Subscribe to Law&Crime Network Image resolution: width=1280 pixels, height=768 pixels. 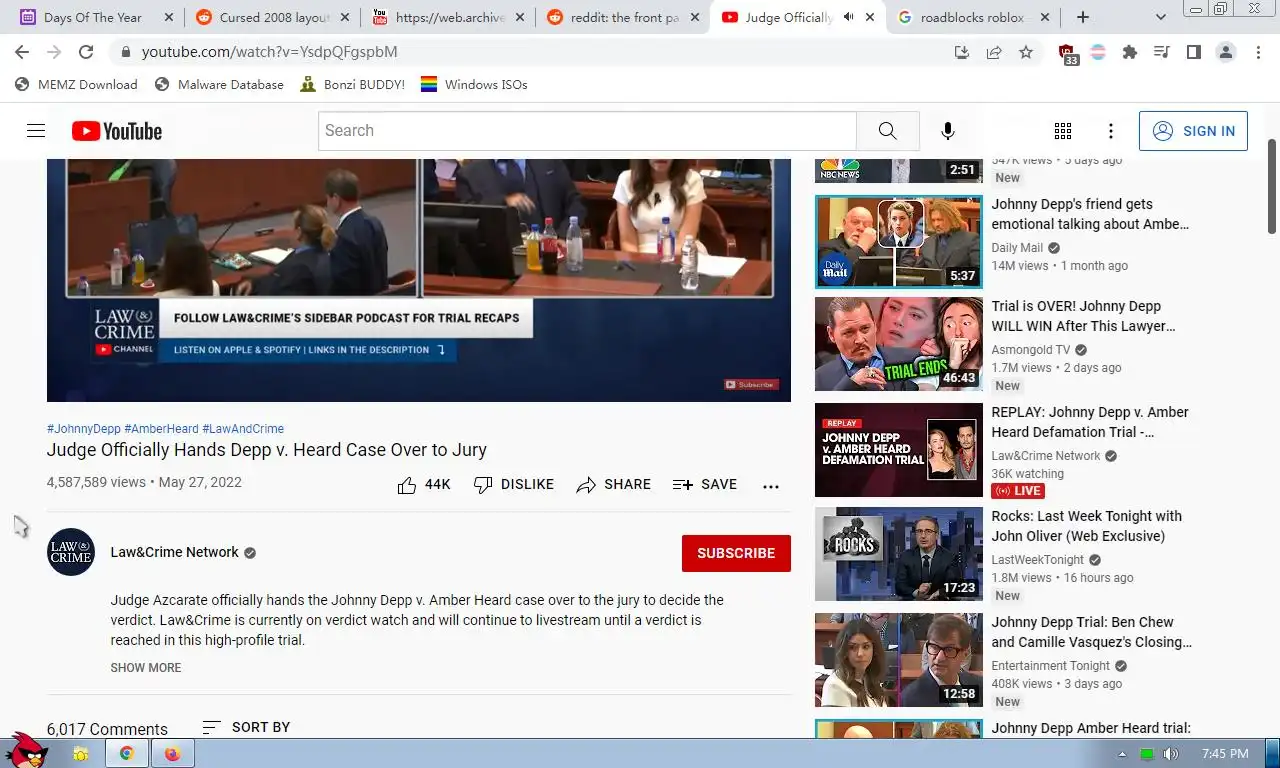(736, 553)
